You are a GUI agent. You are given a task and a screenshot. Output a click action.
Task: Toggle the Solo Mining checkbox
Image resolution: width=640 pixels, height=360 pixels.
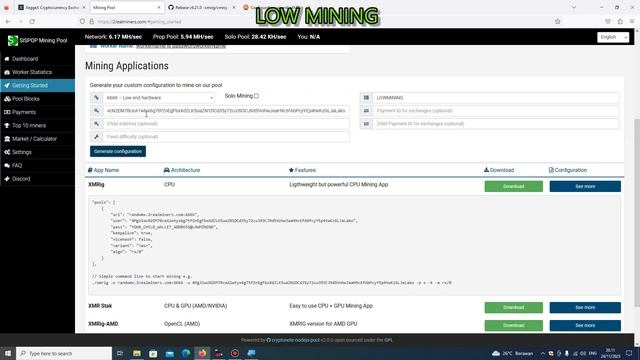pos(256,96)
